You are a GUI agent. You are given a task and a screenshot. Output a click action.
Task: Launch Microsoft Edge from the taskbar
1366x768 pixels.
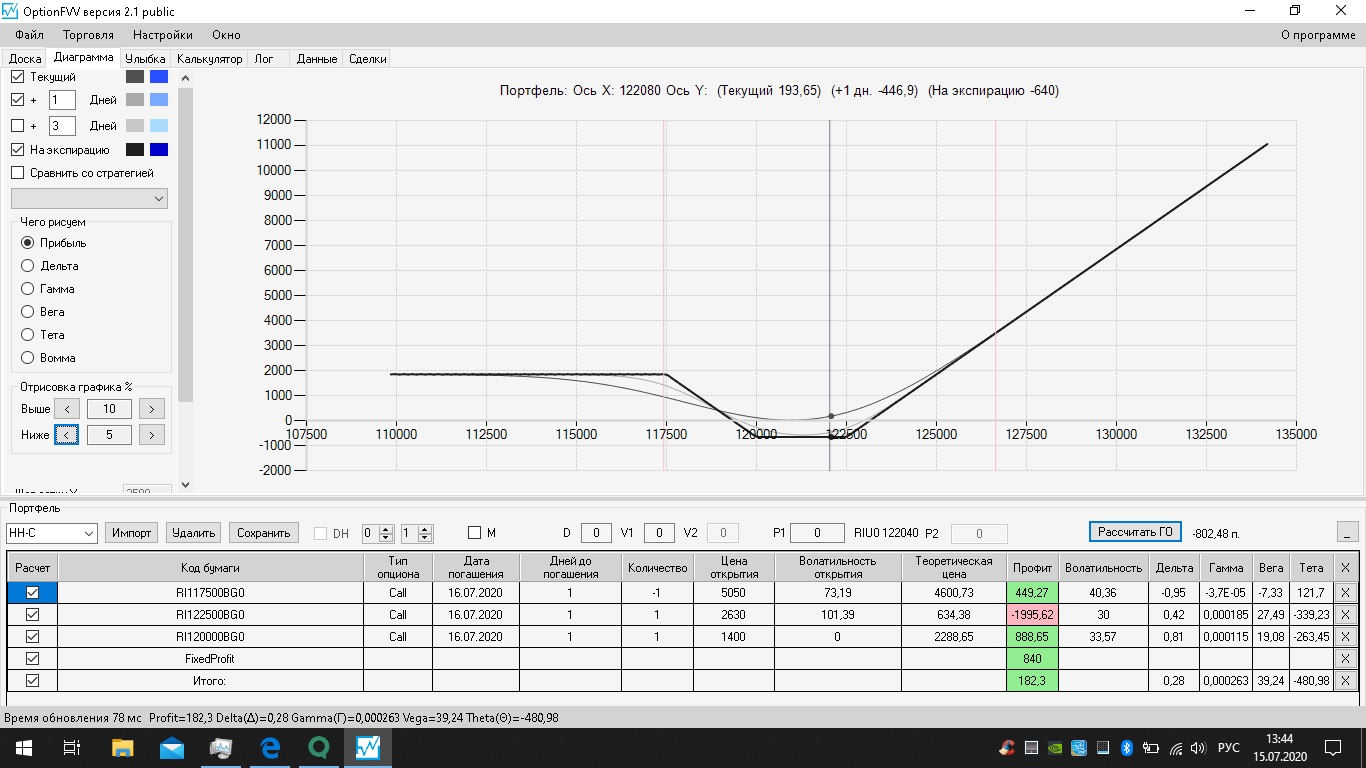(270, 748)
